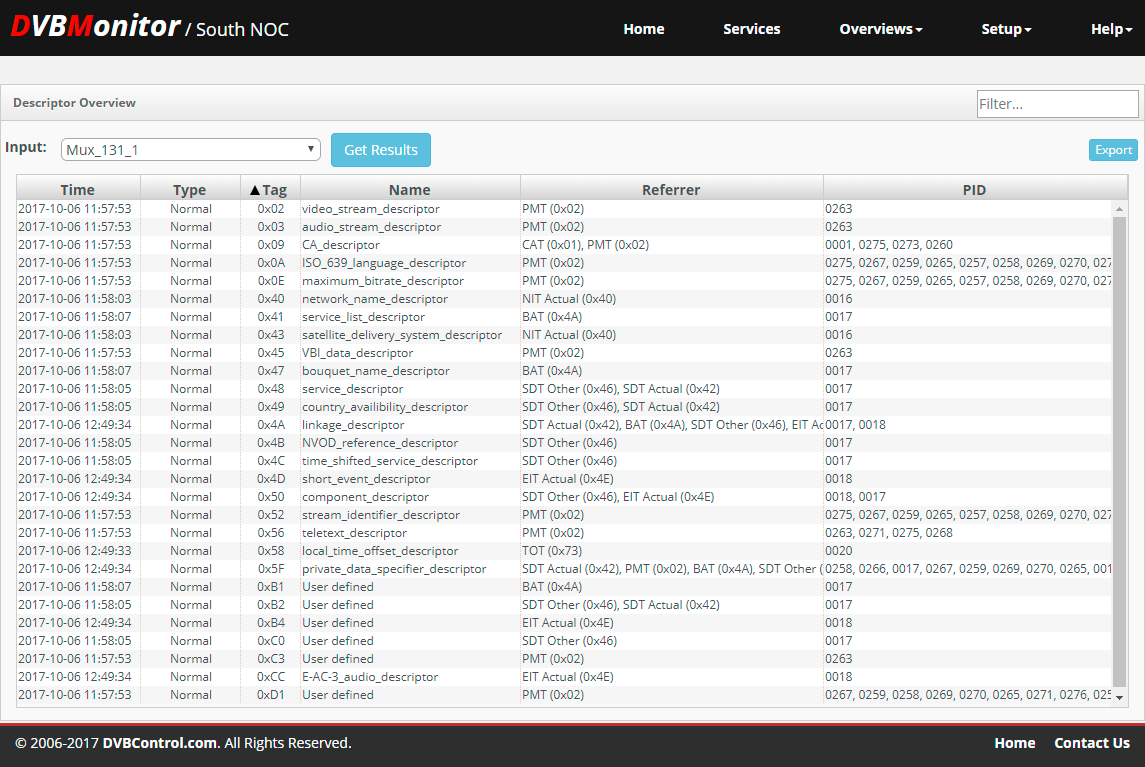The width and height of the screenshot is (1145, 767).
Task: Expand the Help dropdown menu
Action: 1111,29
